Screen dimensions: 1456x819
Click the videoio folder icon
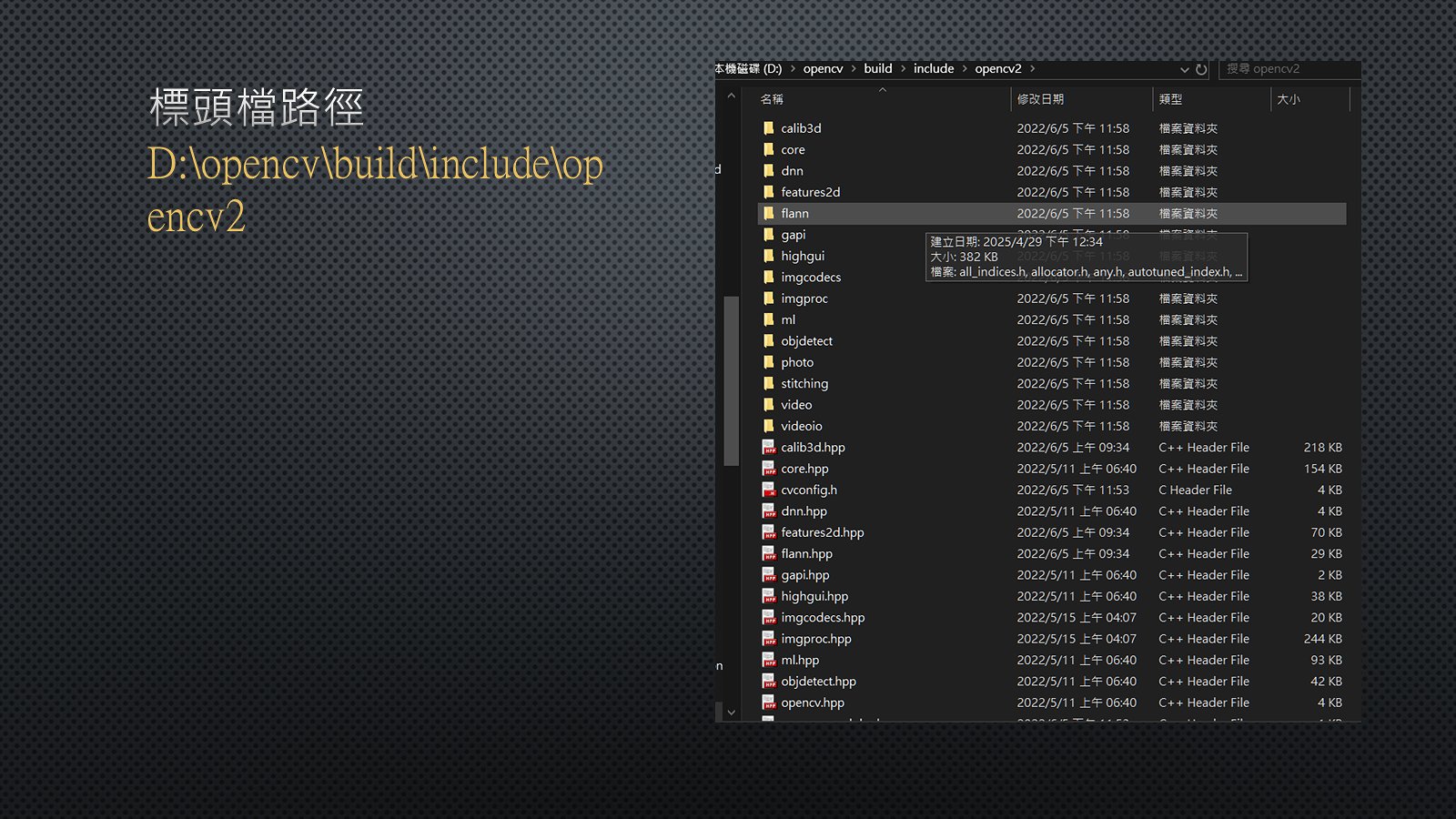769,426
